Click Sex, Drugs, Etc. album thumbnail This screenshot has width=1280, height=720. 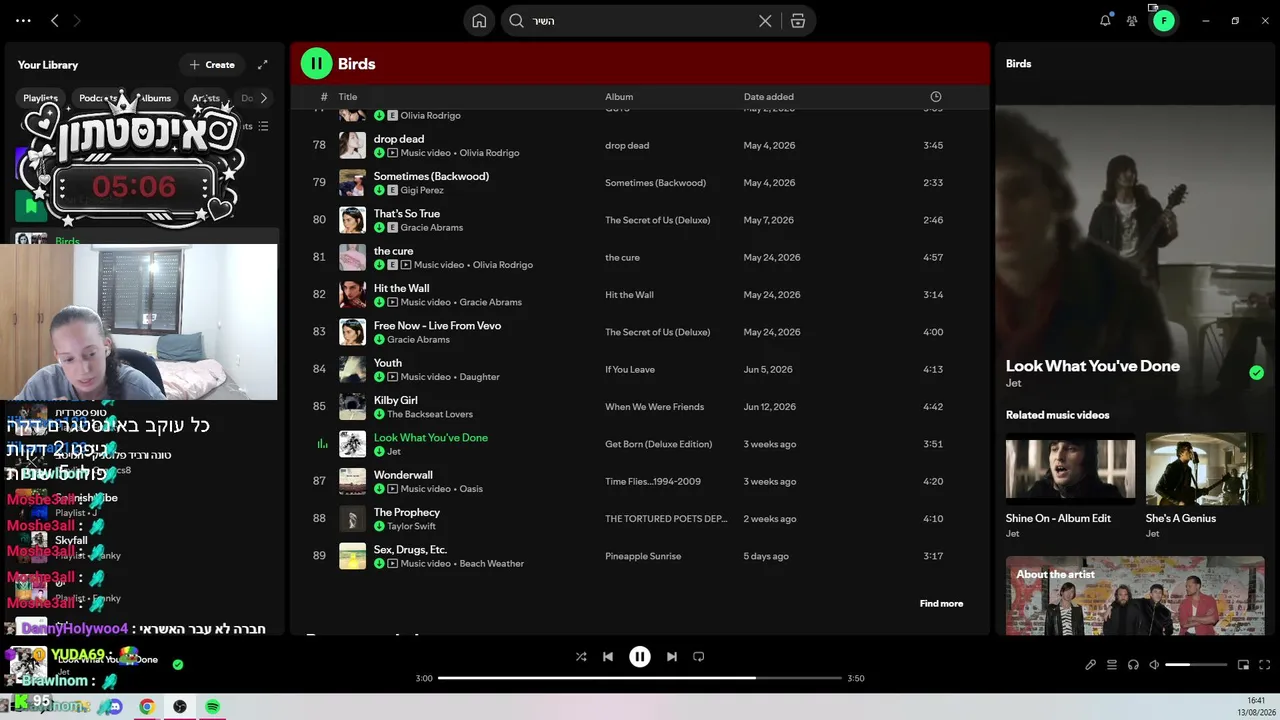point(352,556)
